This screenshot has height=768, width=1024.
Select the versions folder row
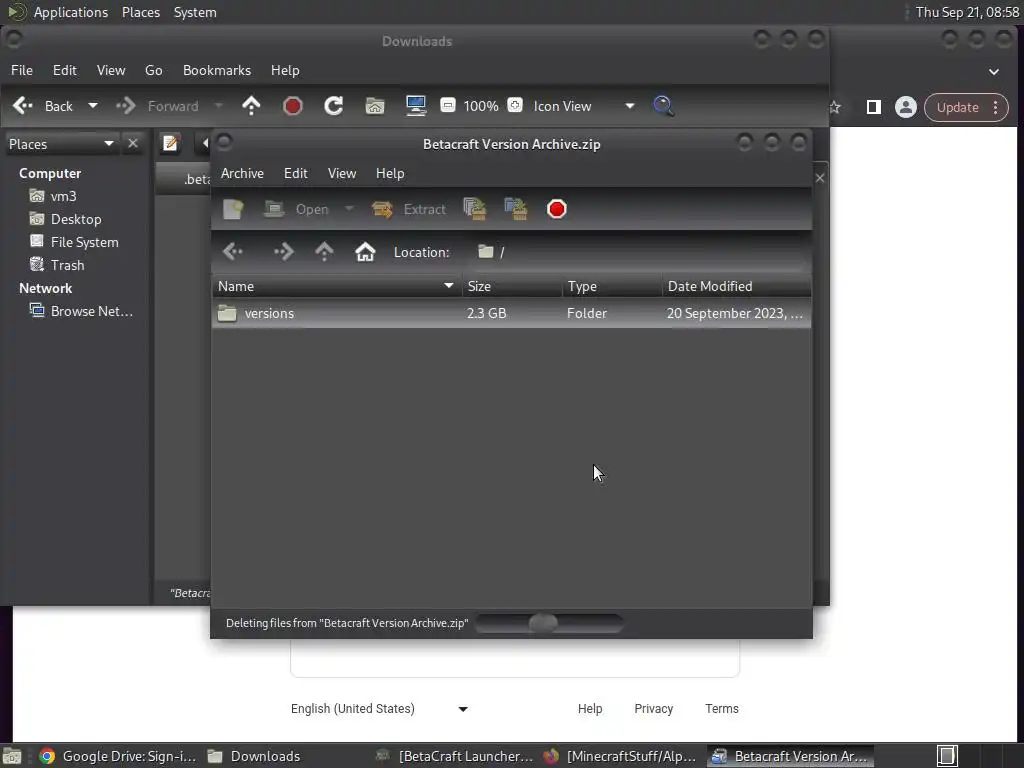pyautogui.click(x=511, y=313)
